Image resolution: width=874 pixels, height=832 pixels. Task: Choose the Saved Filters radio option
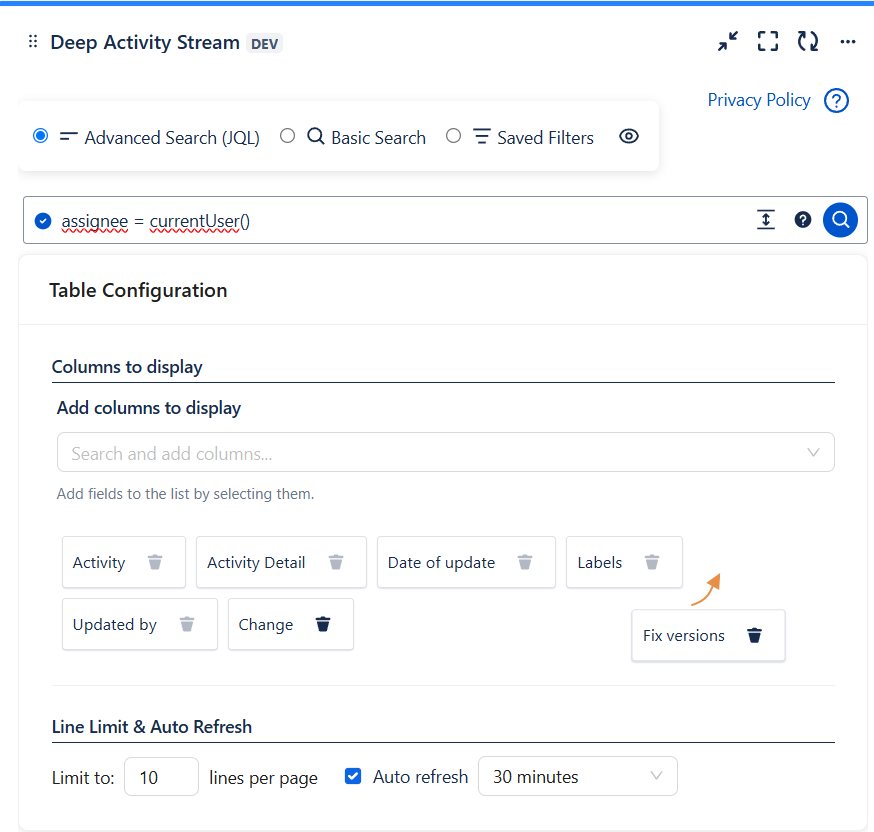454,136
